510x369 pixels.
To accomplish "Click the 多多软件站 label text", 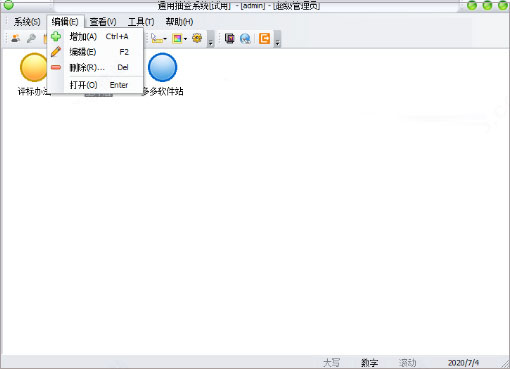I will pos(163,91).
